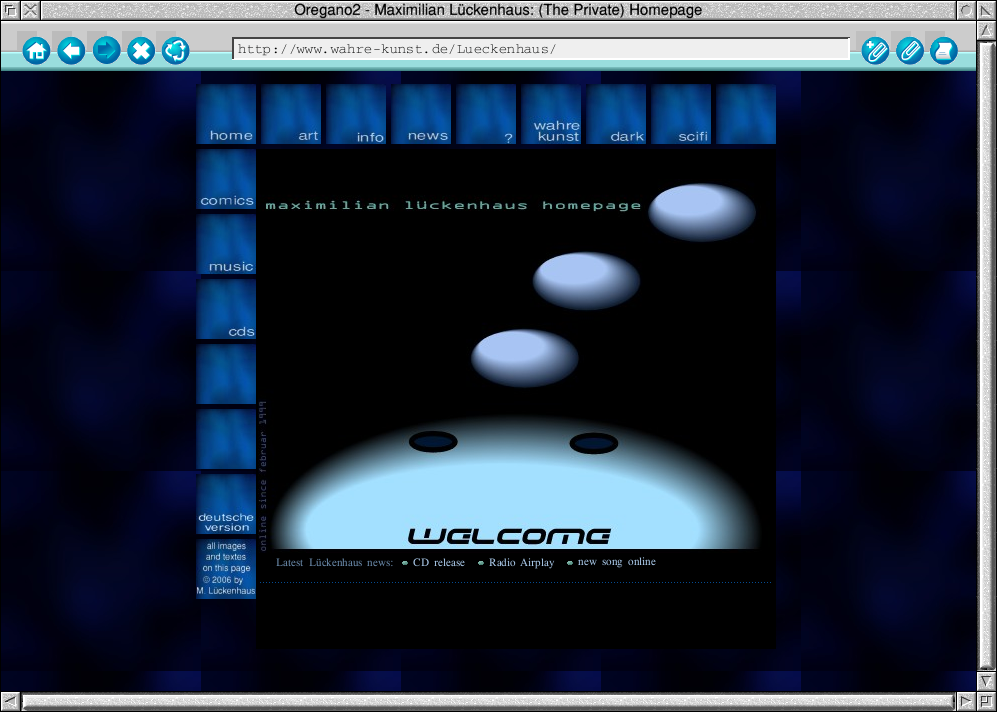Image resolution: width=997 pixels, height=712 pixels.
Task: Select the 'news' navigation tile
Action: (421, 115)
